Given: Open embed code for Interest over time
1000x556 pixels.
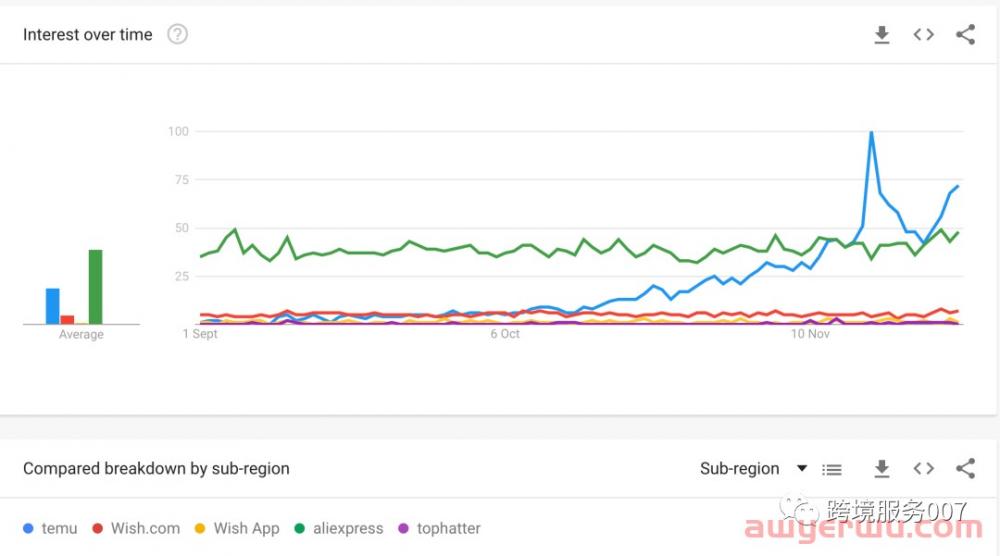Looking at the screenshot, I should tap(923, 34).
